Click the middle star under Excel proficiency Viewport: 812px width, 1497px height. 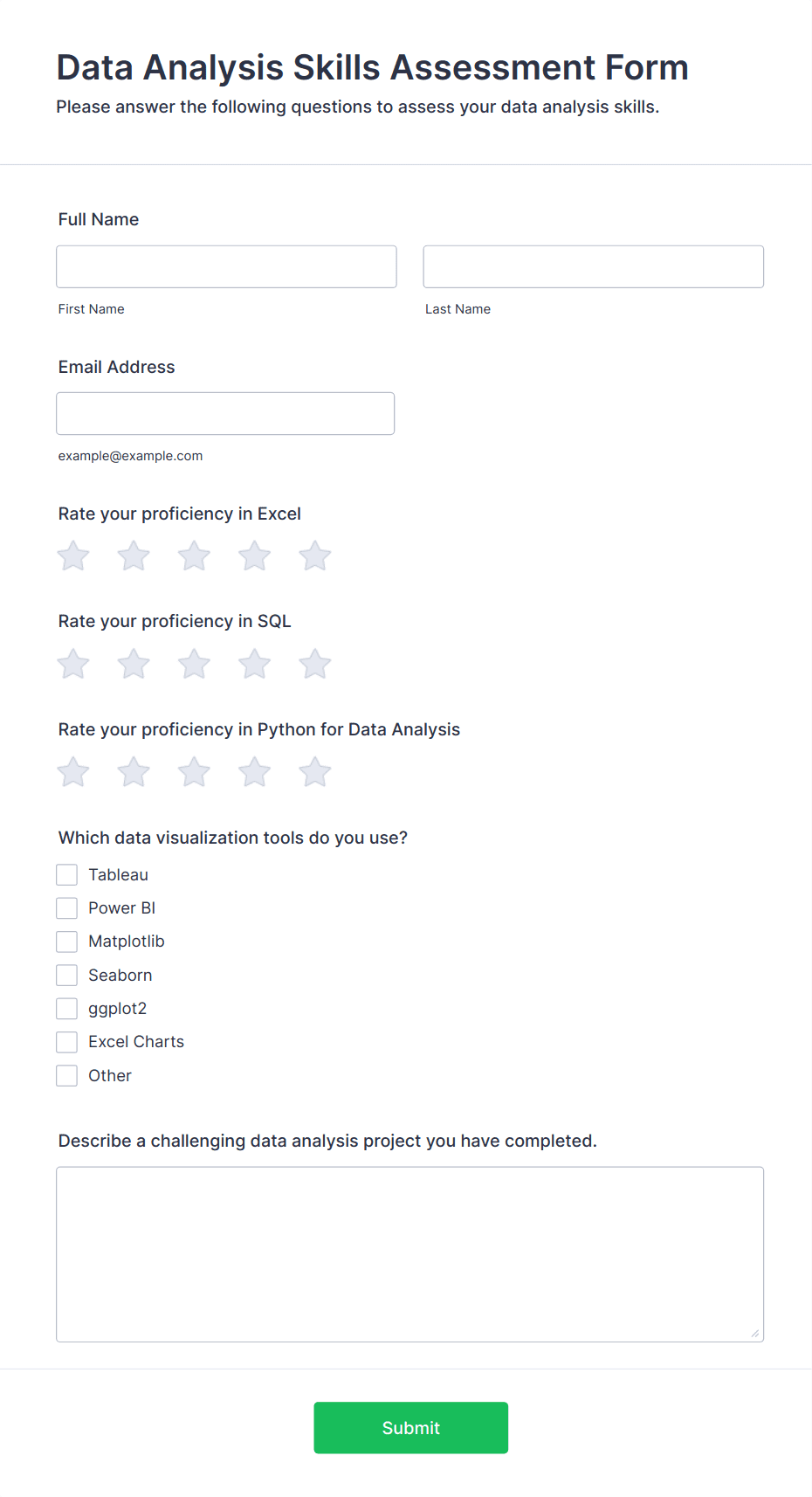coord(194,555)
